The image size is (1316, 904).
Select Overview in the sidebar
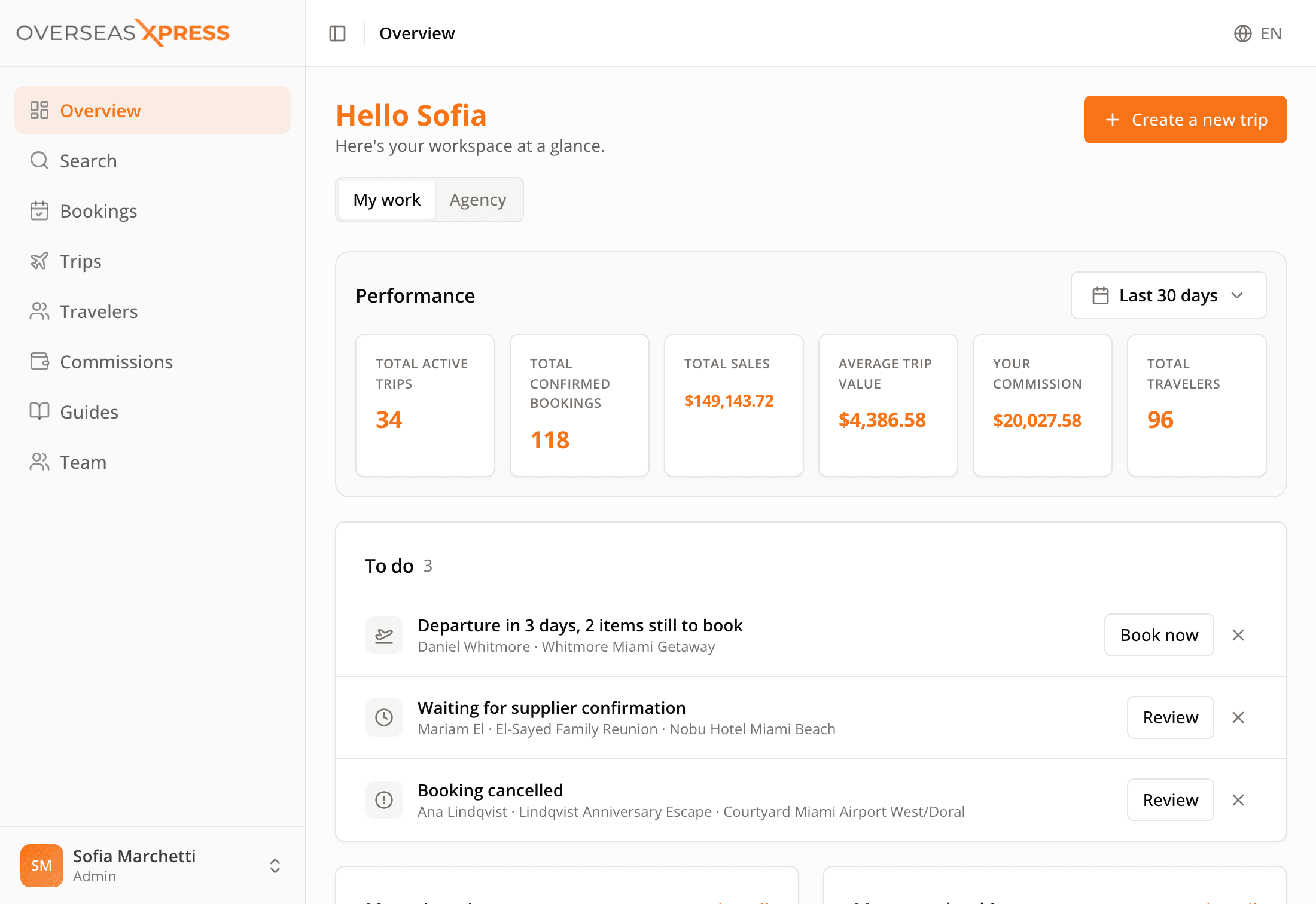153,110
